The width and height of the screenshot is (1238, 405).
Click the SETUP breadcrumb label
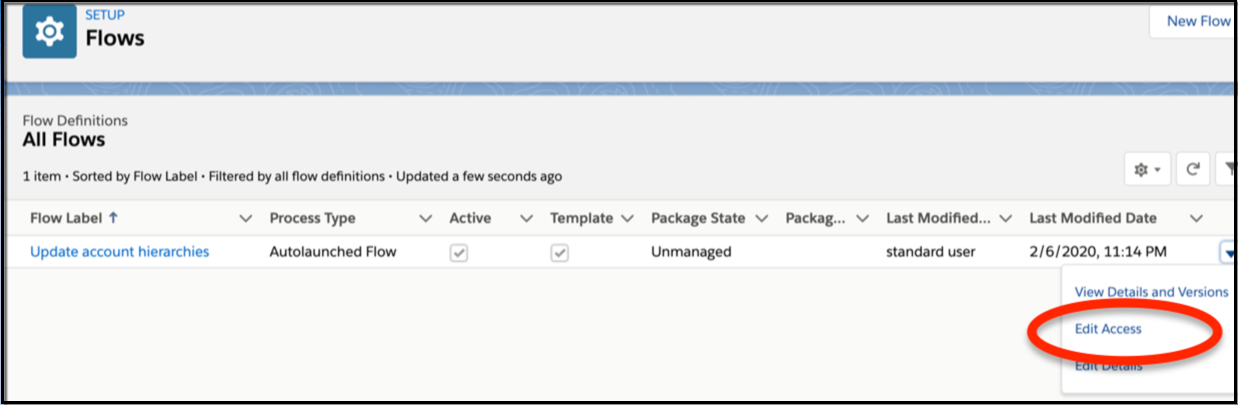[x=106, y=15]
